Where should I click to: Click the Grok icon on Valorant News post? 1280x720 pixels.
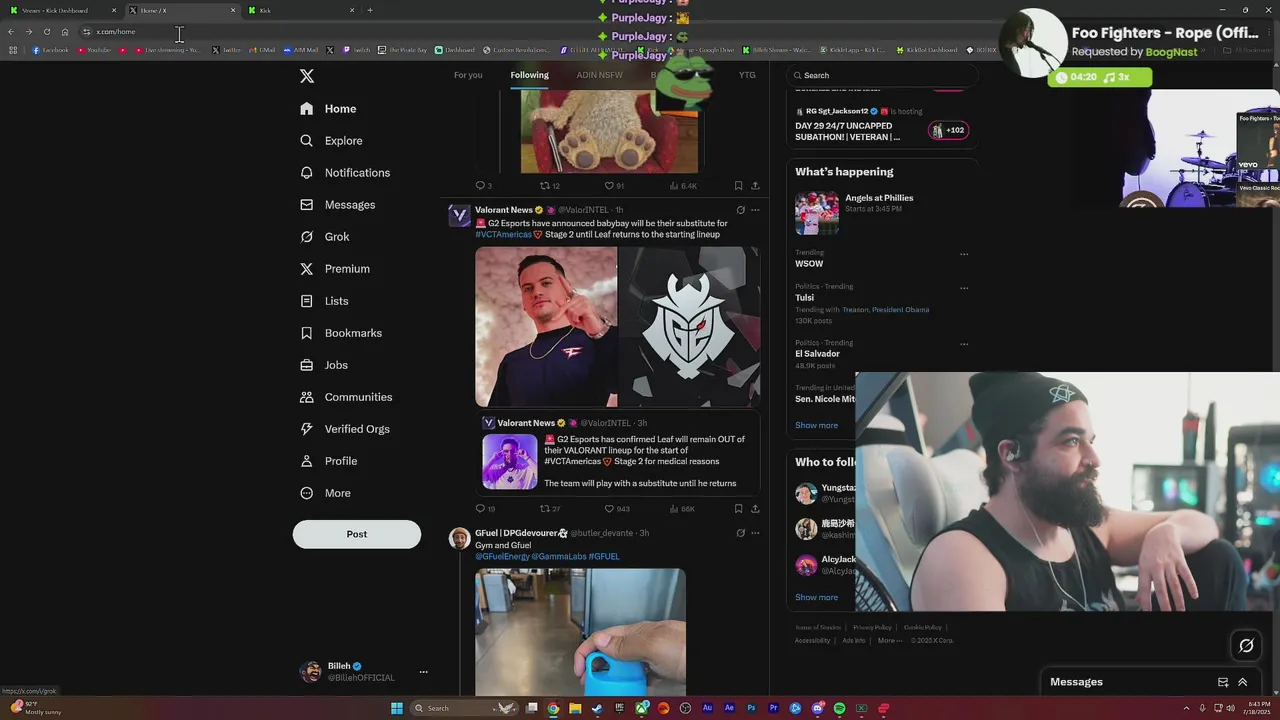click(740, 210)
